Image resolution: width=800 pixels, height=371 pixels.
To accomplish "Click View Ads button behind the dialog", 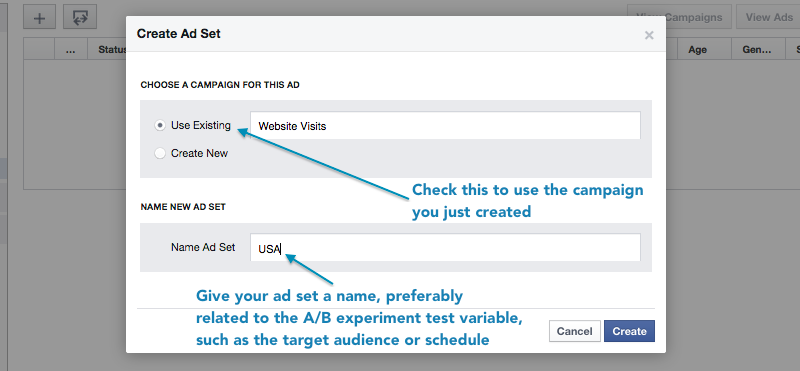I will [768, 17].
